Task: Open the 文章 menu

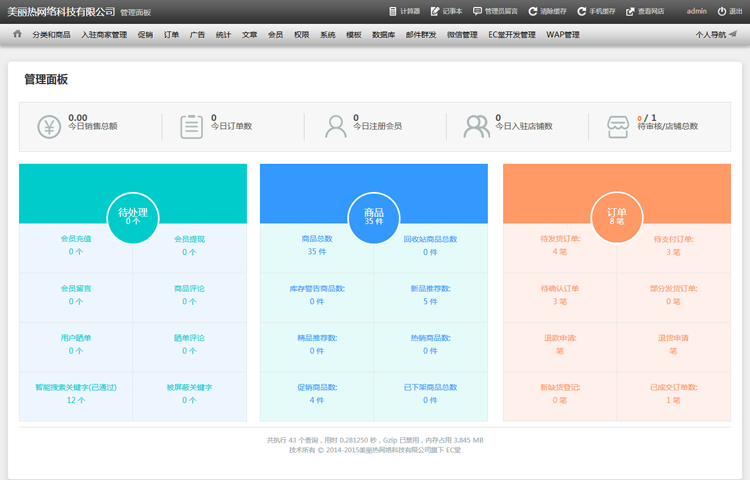Action: pyautogui.click(x=249, y=34)
